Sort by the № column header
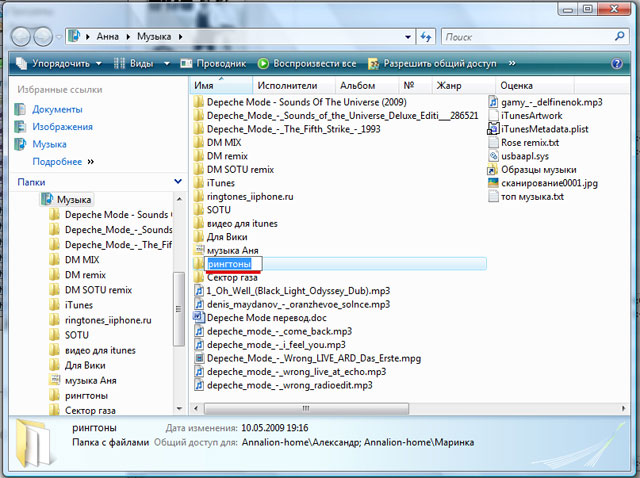The height and width of the screenshot is (478, 640). pyautogui.click(x=415, y=85)
